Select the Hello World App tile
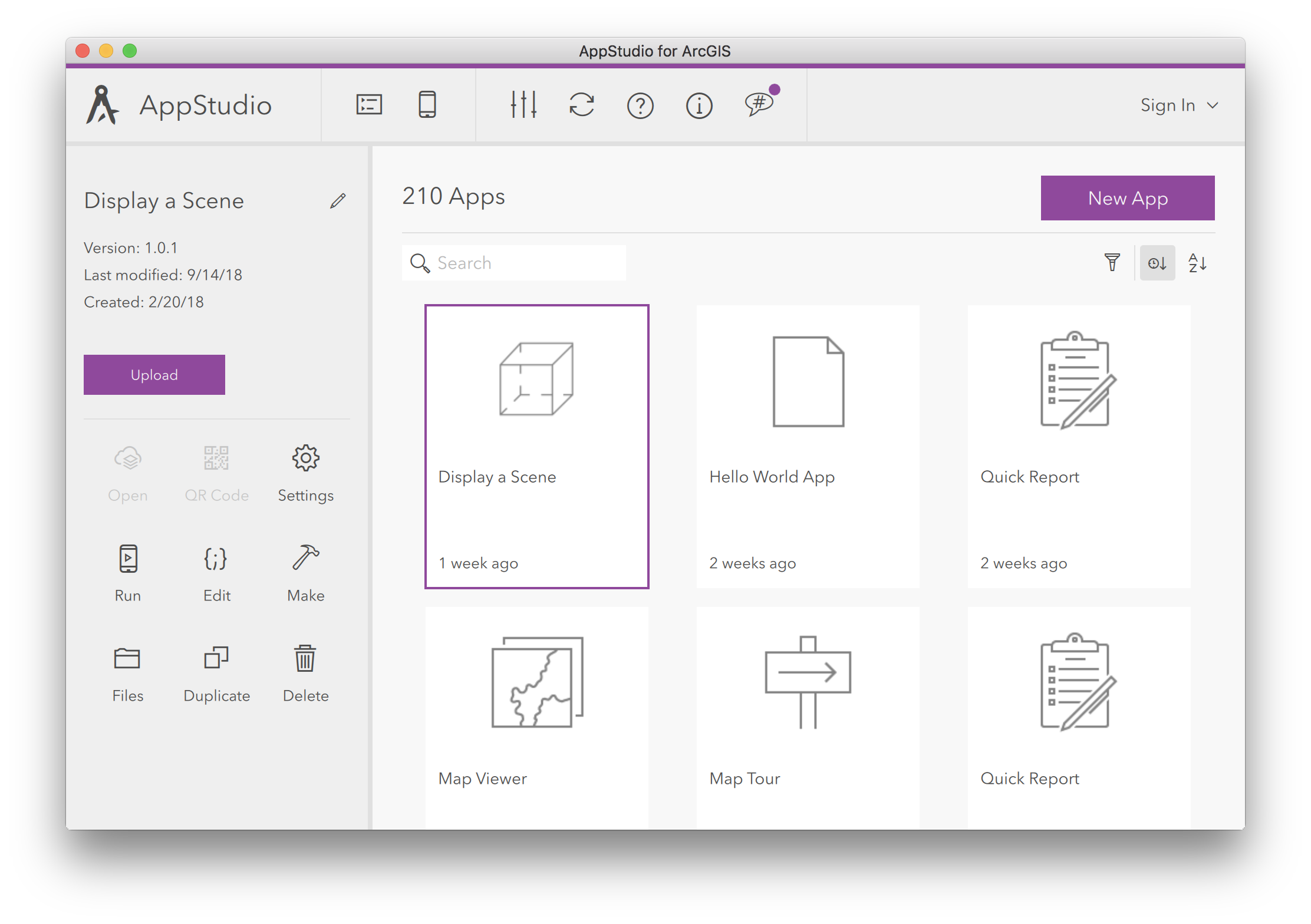Image resolution: width=1311 pixels, height=924 pixels. tap(808, 446)
